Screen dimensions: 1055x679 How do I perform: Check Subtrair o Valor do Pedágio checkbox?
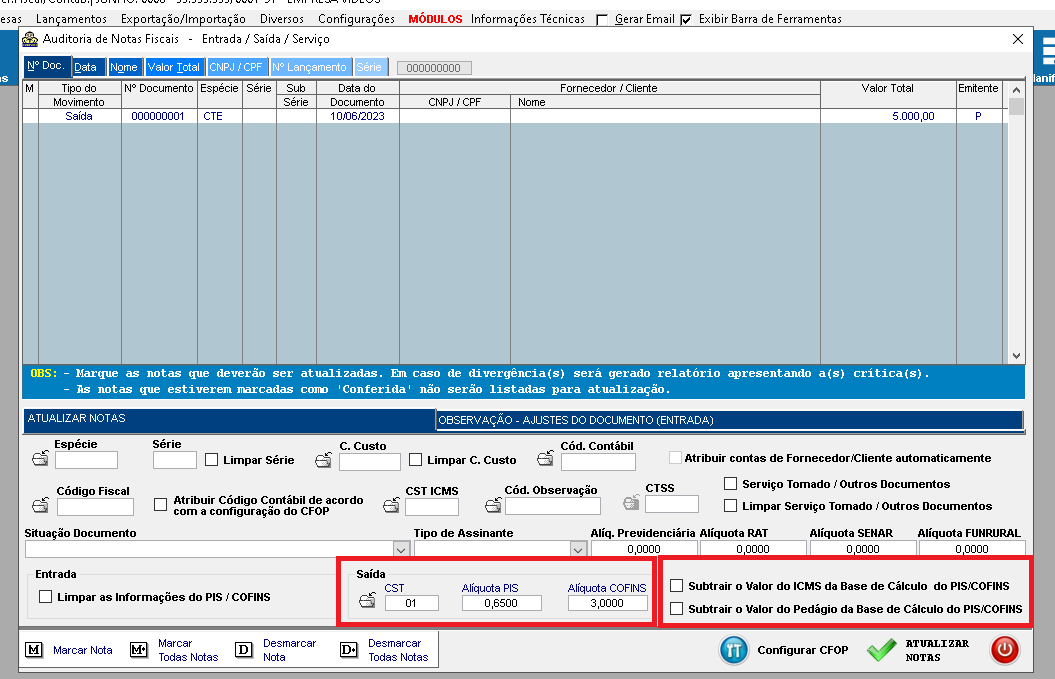pyautogui.click(x=676, y=608)
